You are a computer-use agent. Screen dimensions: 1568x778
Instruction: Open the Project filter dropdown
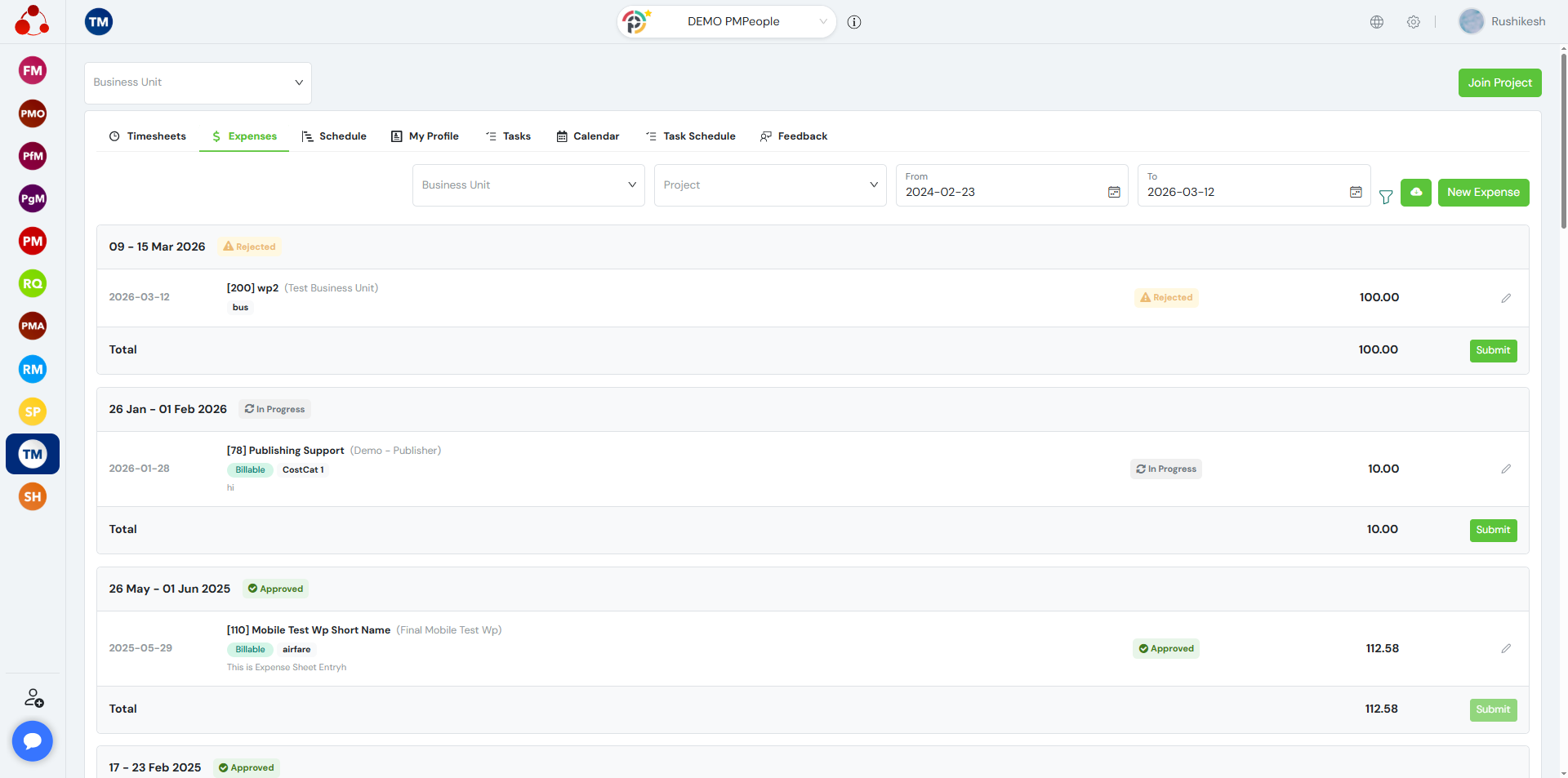[x=769, y=185]
